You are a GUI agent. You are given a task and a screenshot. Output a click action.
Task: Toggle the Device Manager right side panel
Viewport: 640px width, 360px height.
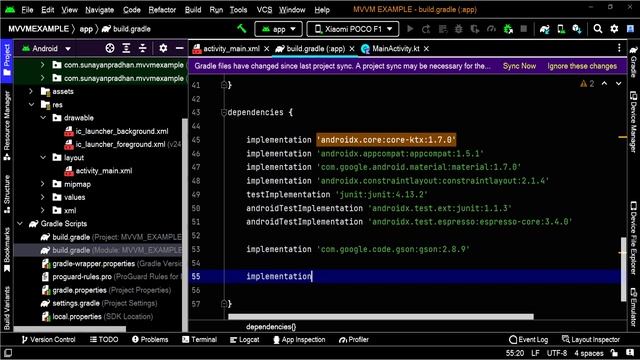633,122
